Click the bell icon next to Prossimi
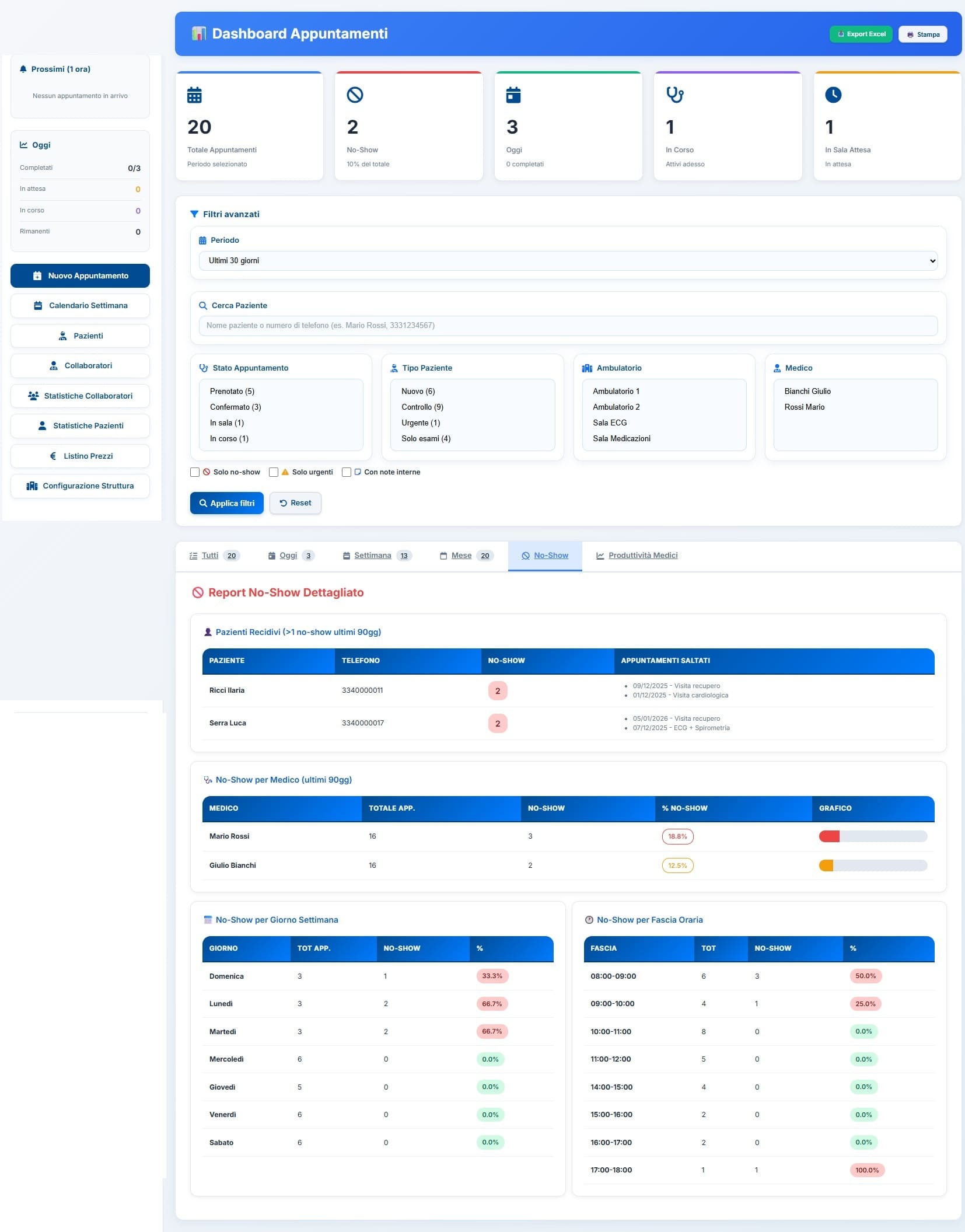The width and height of the screenshot is (965, 1232). 23,69
